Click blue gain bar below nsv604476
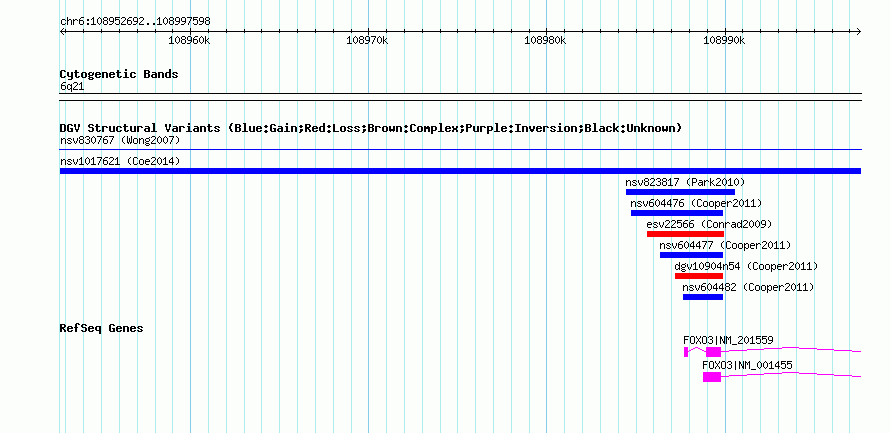This screenshot has height=433, width=890. 677,213
